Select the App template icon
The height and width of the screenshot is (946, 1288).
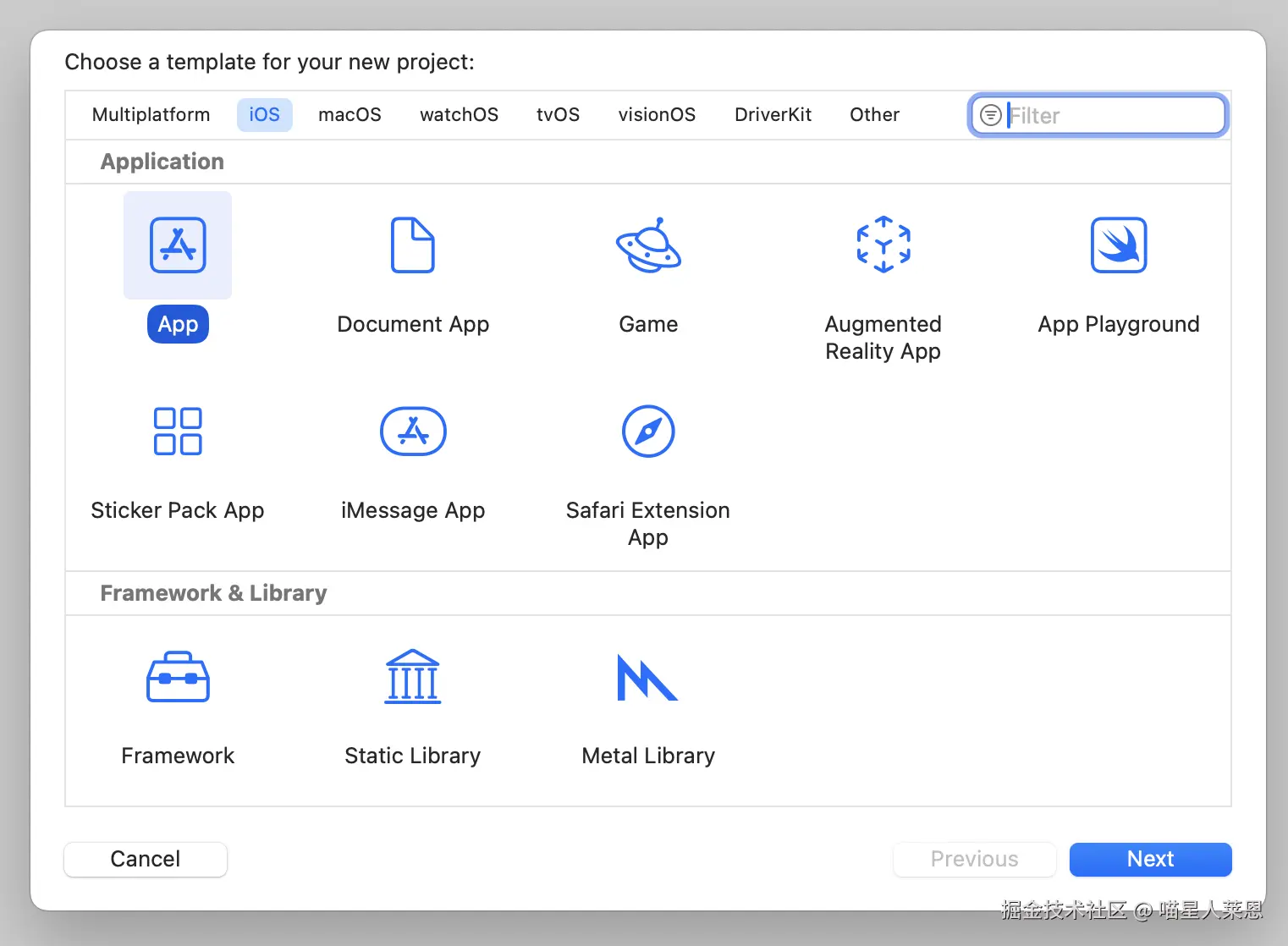[178, 245]
